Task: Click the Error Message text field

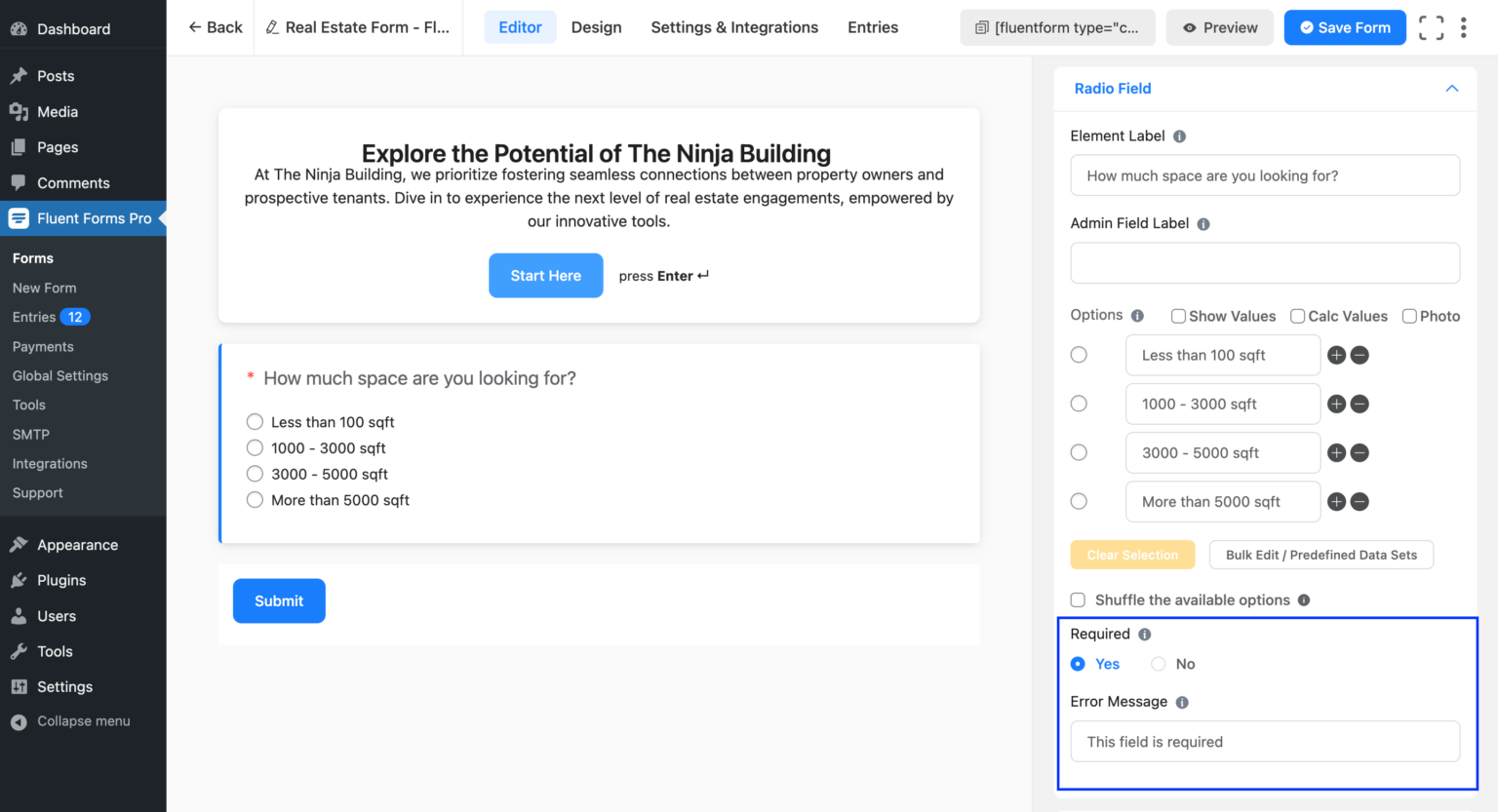Action: point(1265,741)
